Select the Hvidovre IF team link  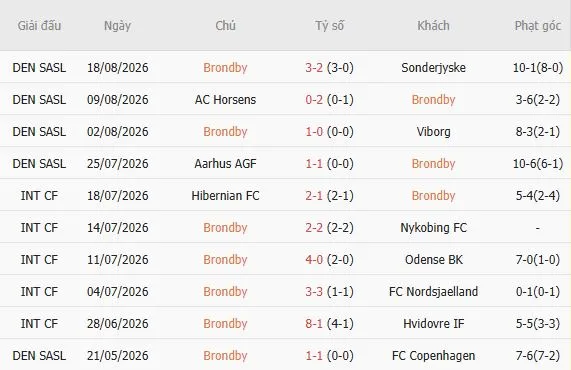(433, 324)
